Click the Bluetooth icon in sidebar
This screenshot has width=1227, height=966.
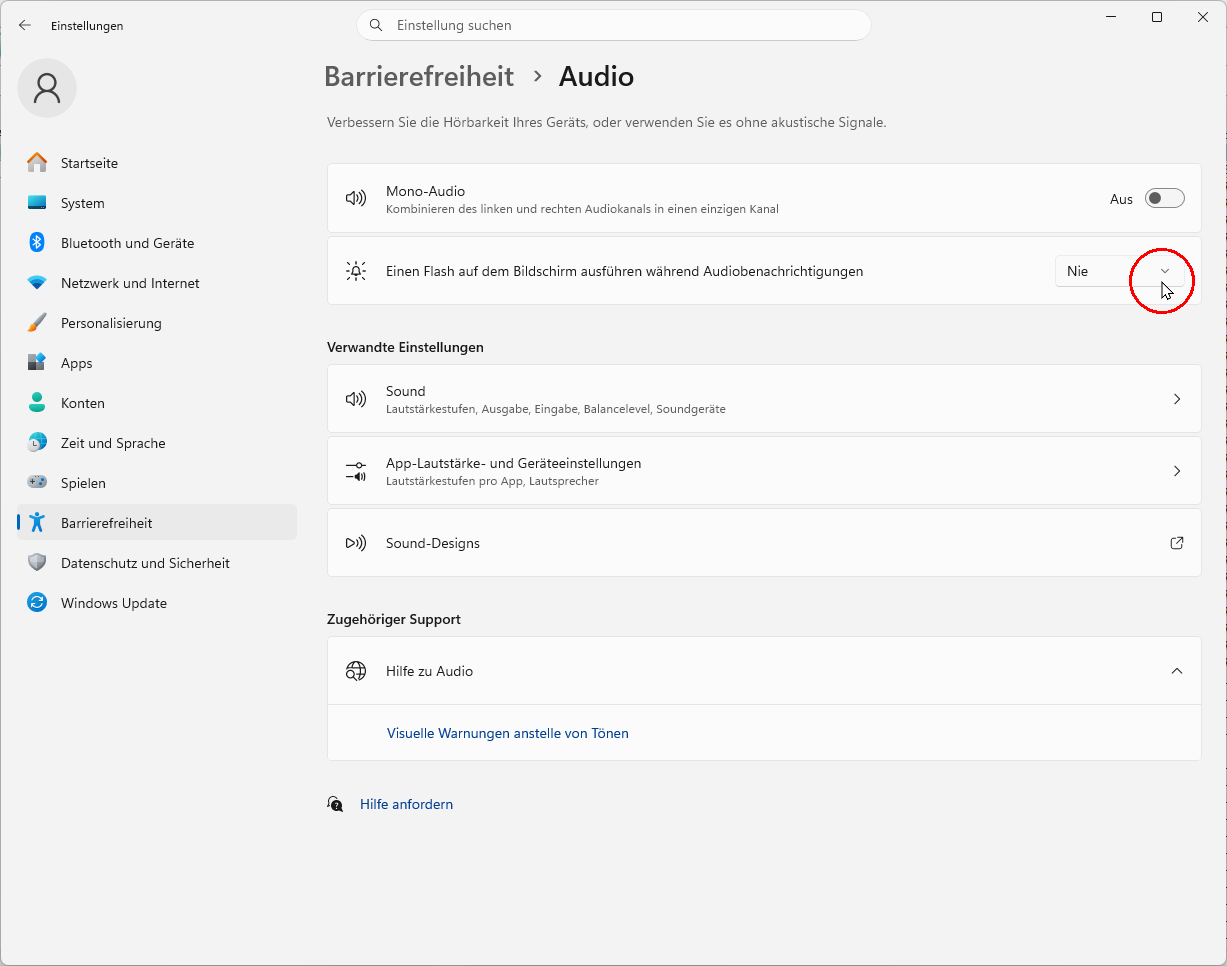37,243
